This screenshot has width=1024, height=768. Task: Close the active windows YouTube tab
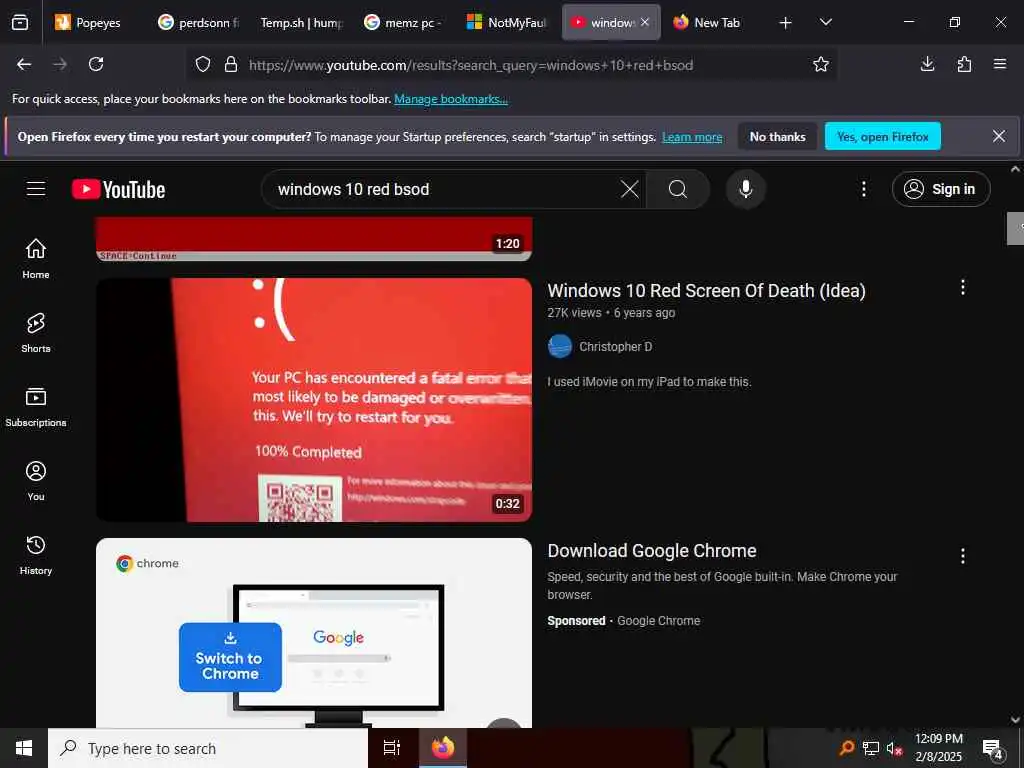pos(645,22)
